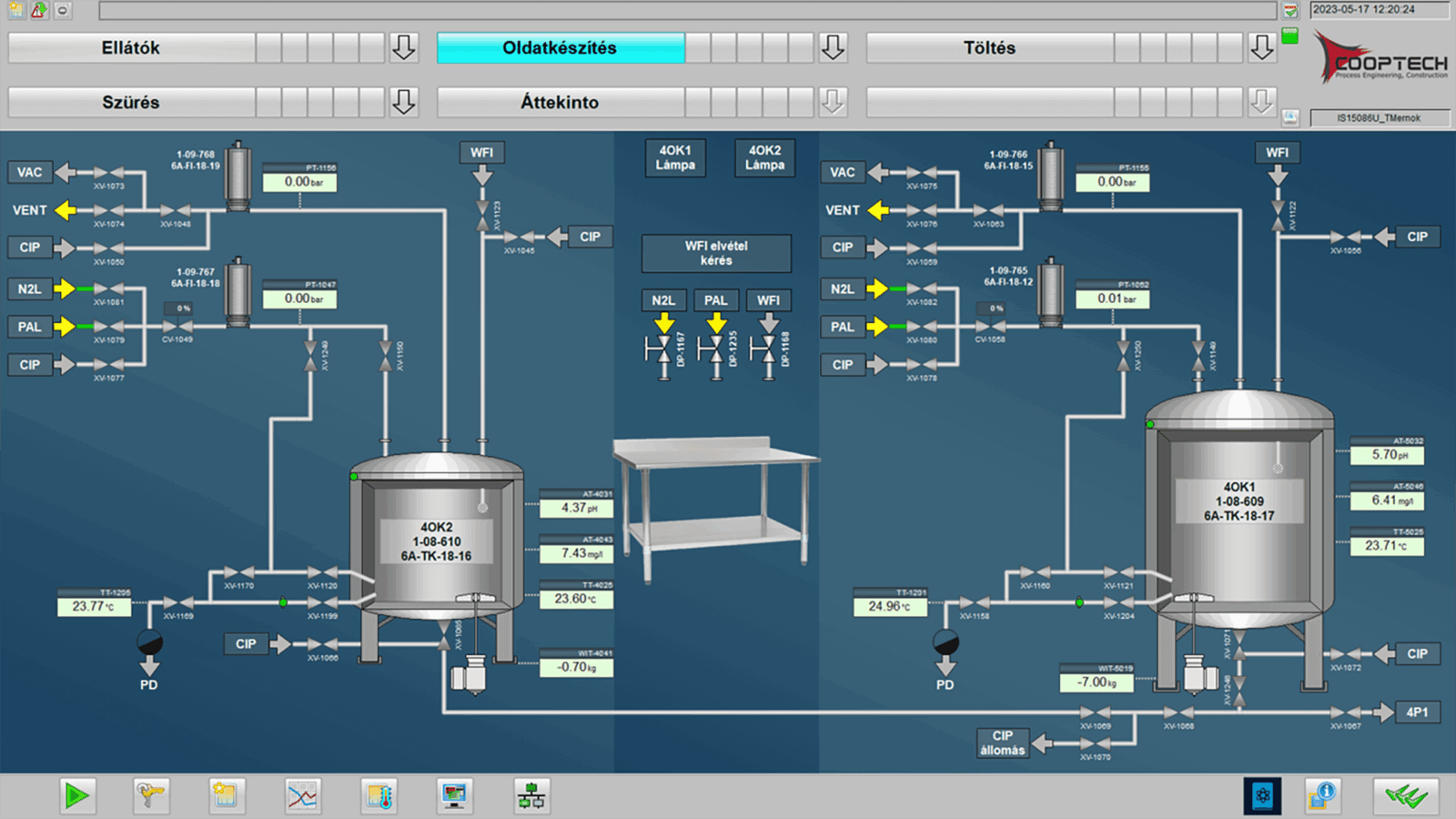Click the green double-checkmark acknowledge icon
The width and height of the screenshot is (1456, 819).
tap(1406, 797)
